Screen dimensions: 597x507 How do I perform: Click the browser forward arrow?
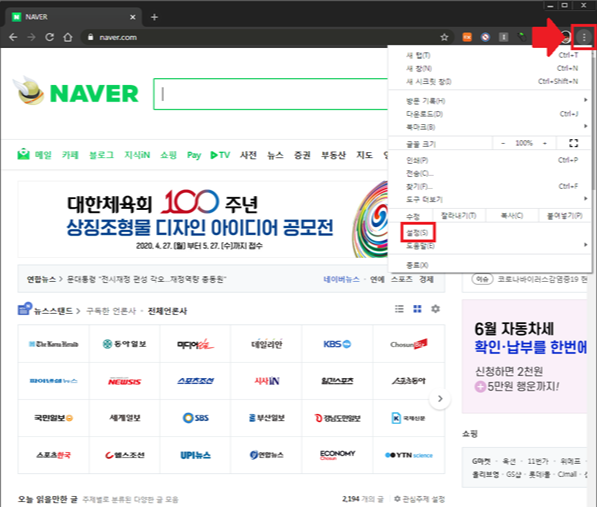(x=32, y=37)
